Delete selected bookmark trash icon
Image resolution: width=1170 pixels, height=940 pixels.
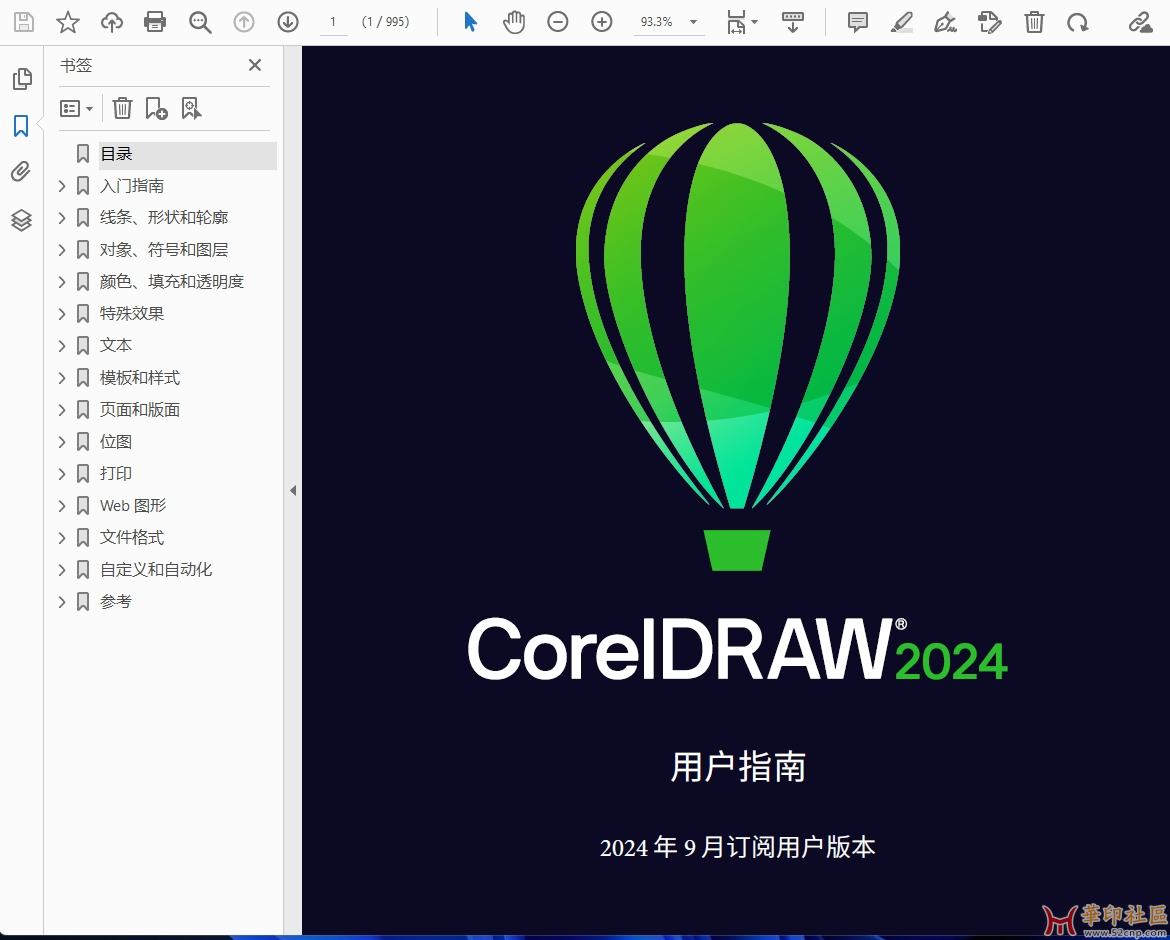point(122,108)
